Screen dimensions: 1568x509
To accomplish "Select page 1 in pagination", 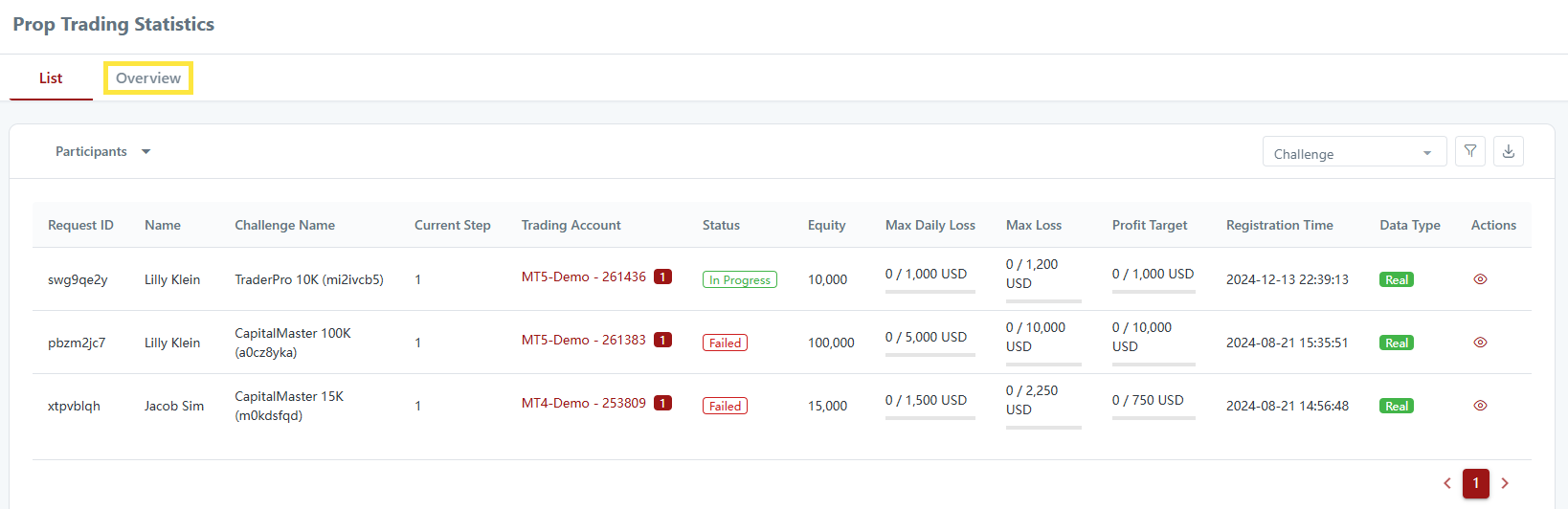I will click(x=1476, y=483).
